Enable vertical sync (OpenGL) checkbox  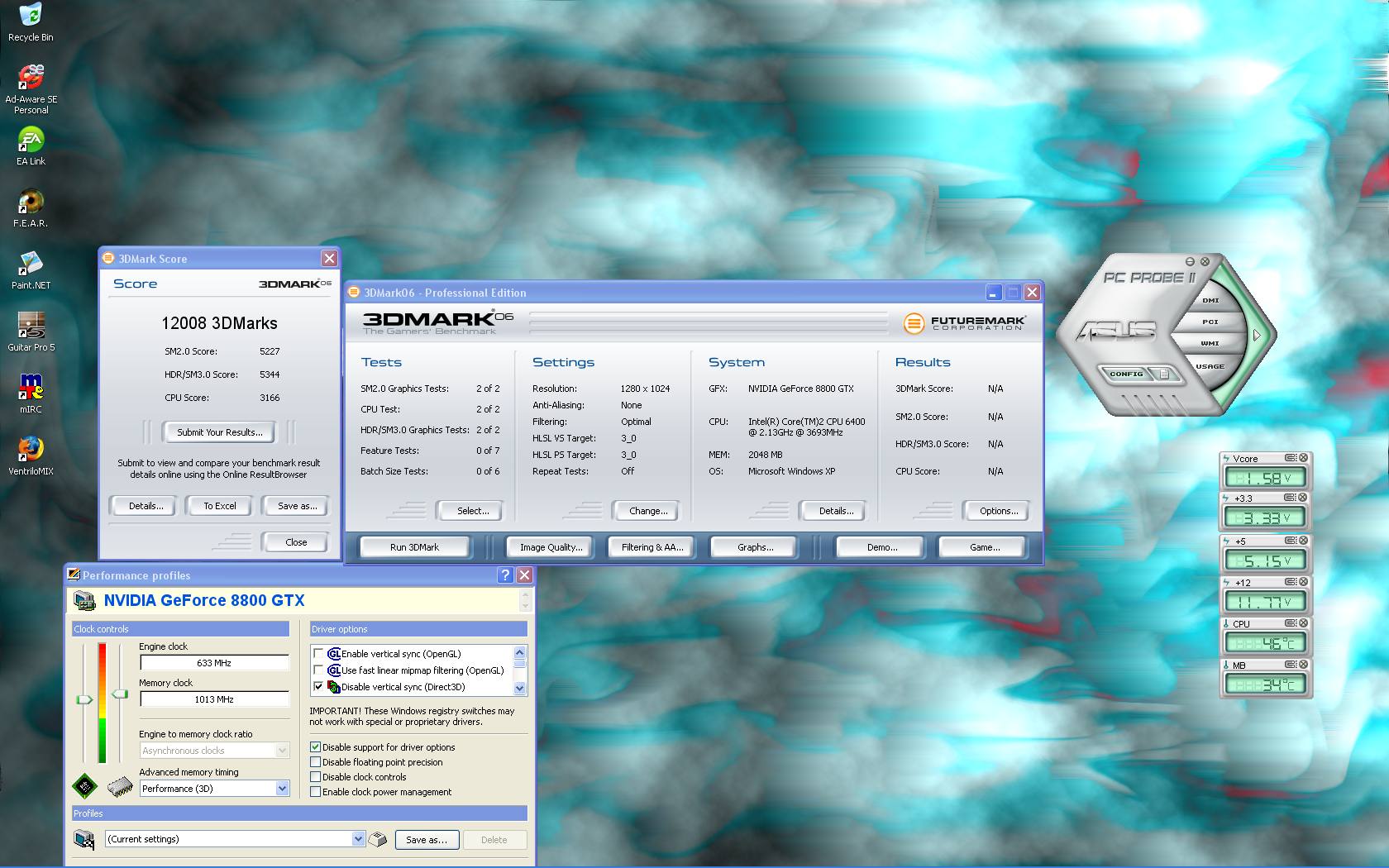[318, 654]
